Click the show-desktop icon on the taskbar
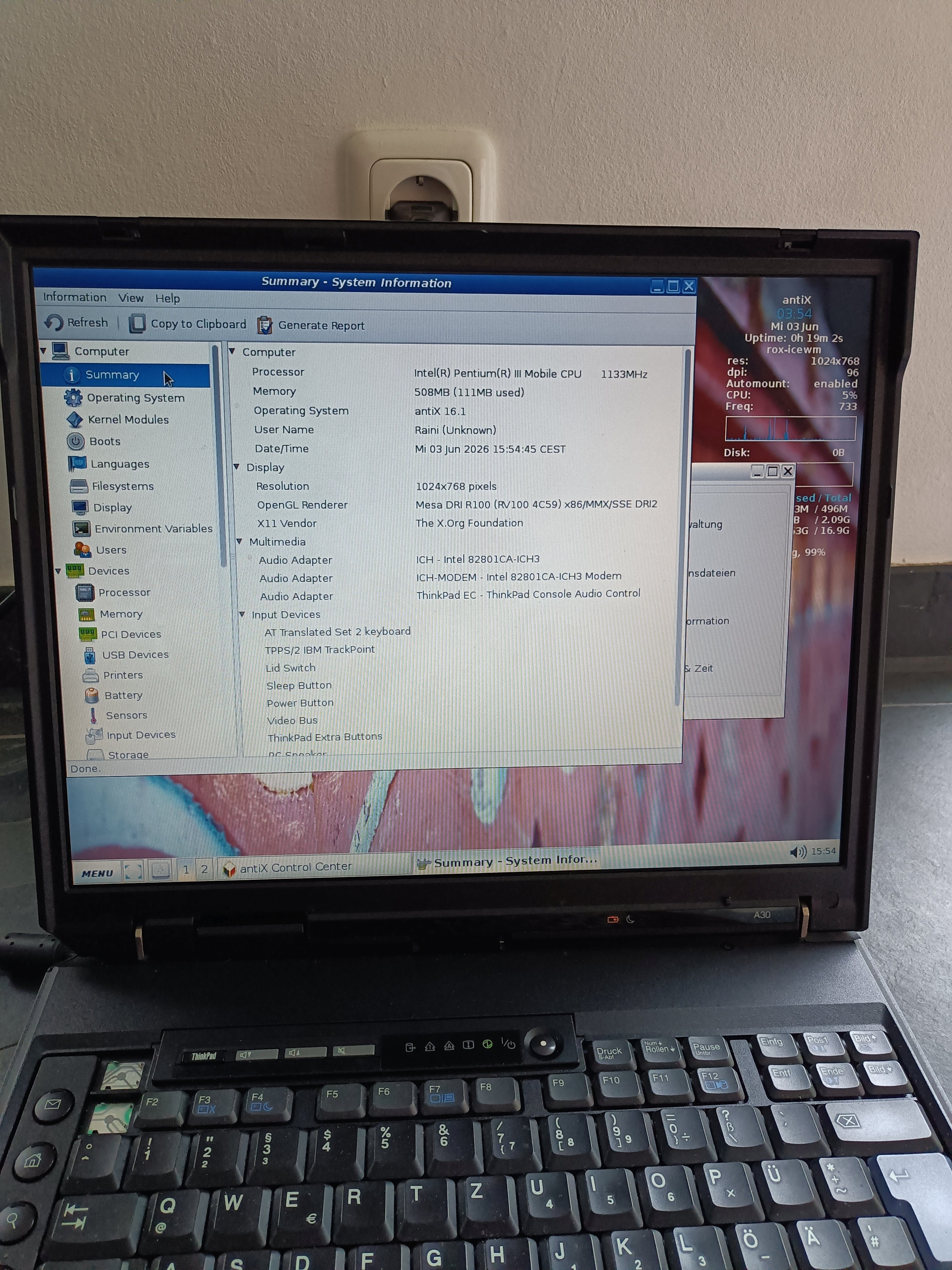The width and height of the screenshot is (952, 1270). [133, 872]
